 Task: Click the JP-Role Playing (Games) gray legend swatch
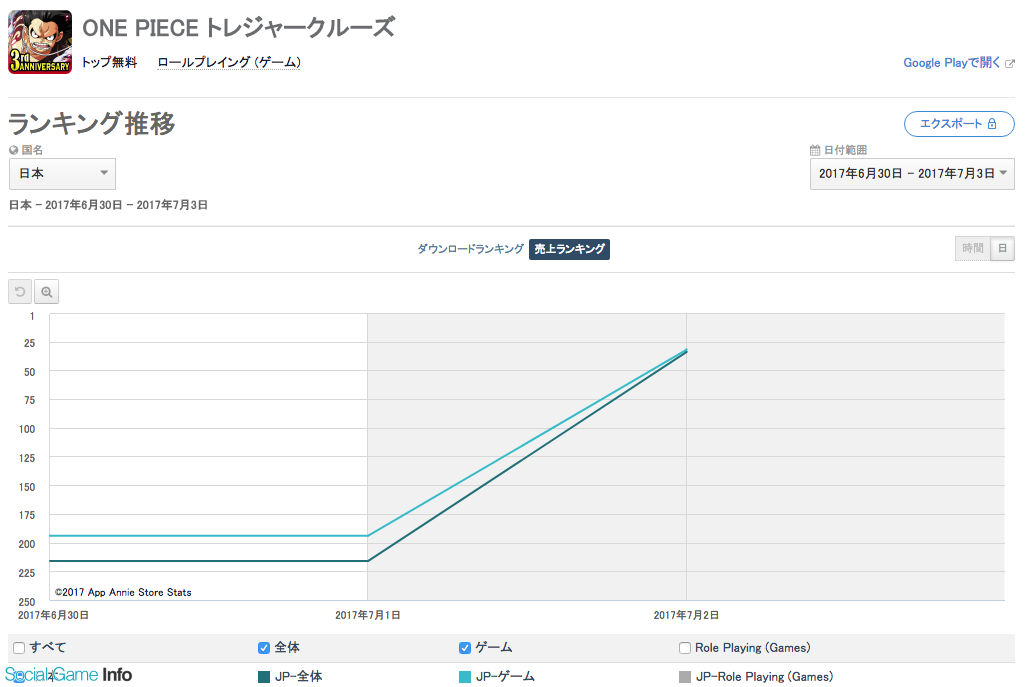coord(685,677)
